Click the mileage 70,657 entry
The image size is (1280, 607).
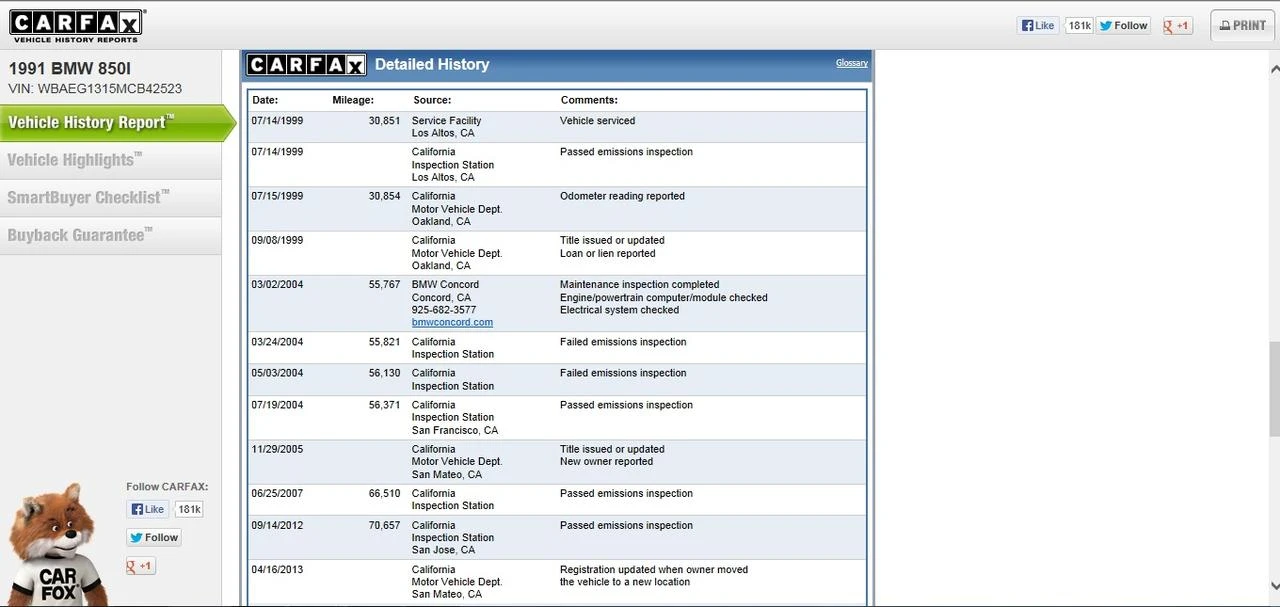(x=384, y=526)
